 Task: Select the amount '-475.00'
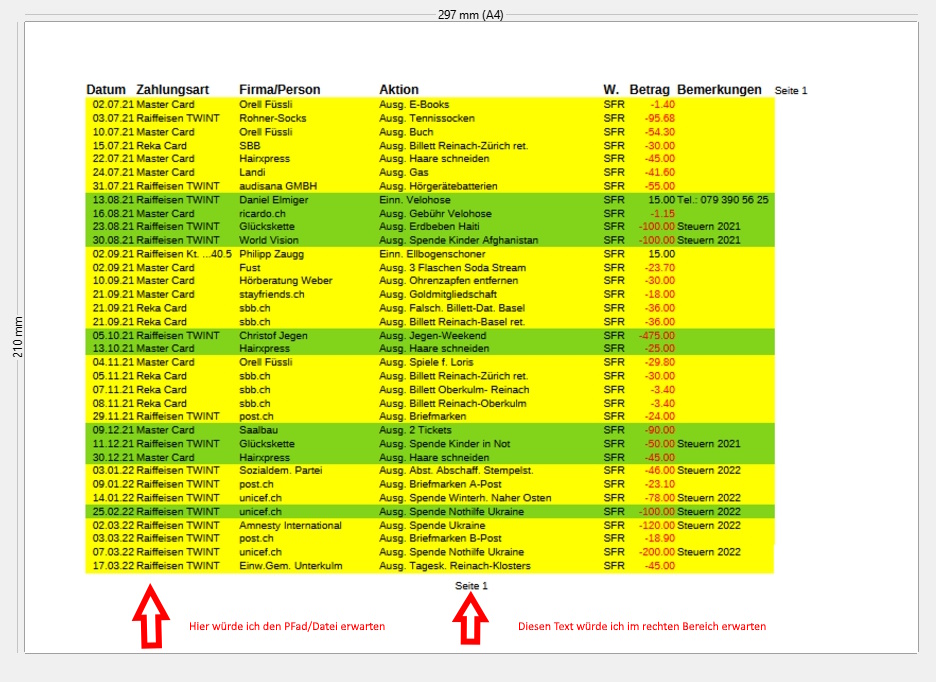pos(657,336)
